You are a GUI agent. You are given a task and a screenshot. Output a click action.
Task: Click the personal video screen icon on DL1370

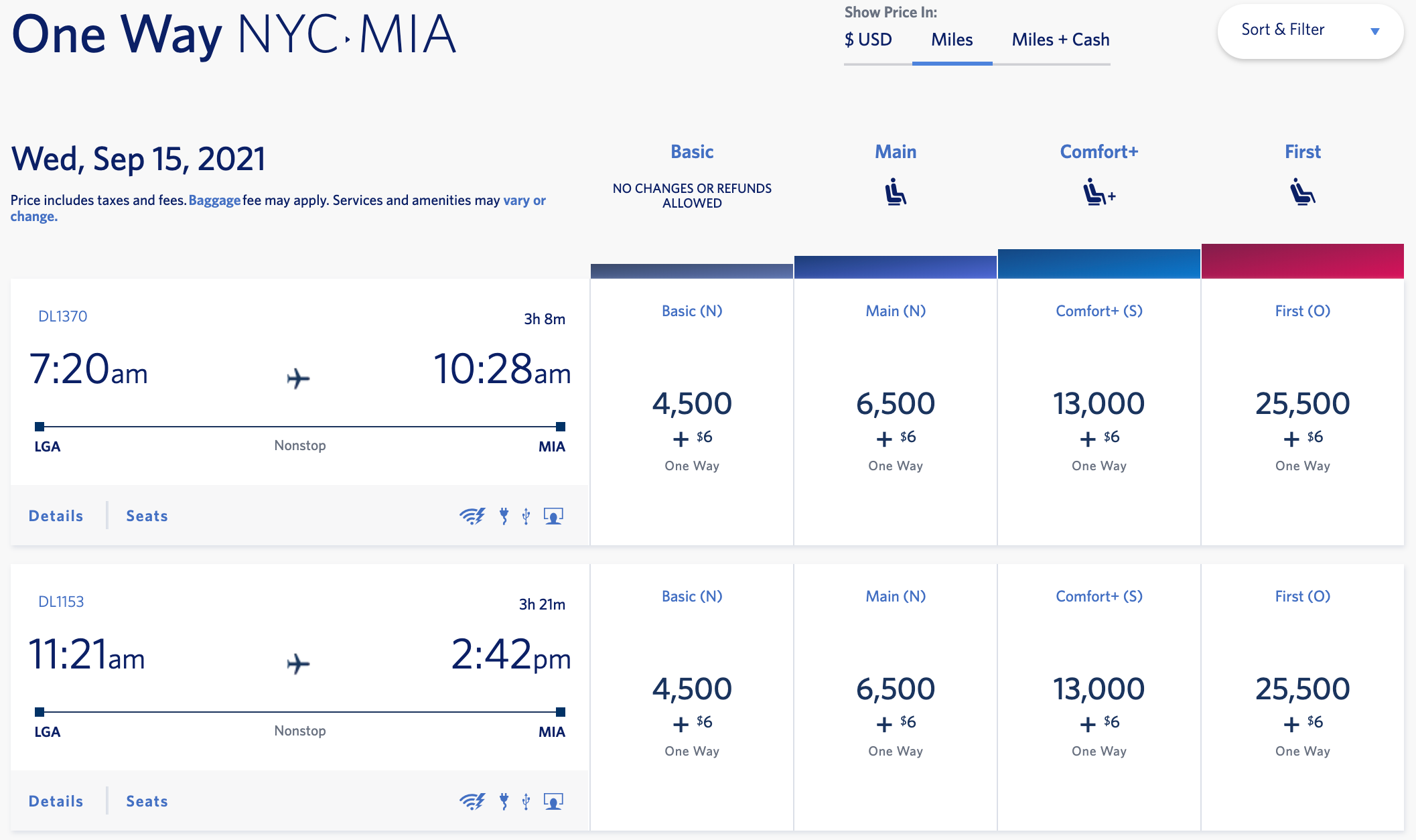point(553,516)
